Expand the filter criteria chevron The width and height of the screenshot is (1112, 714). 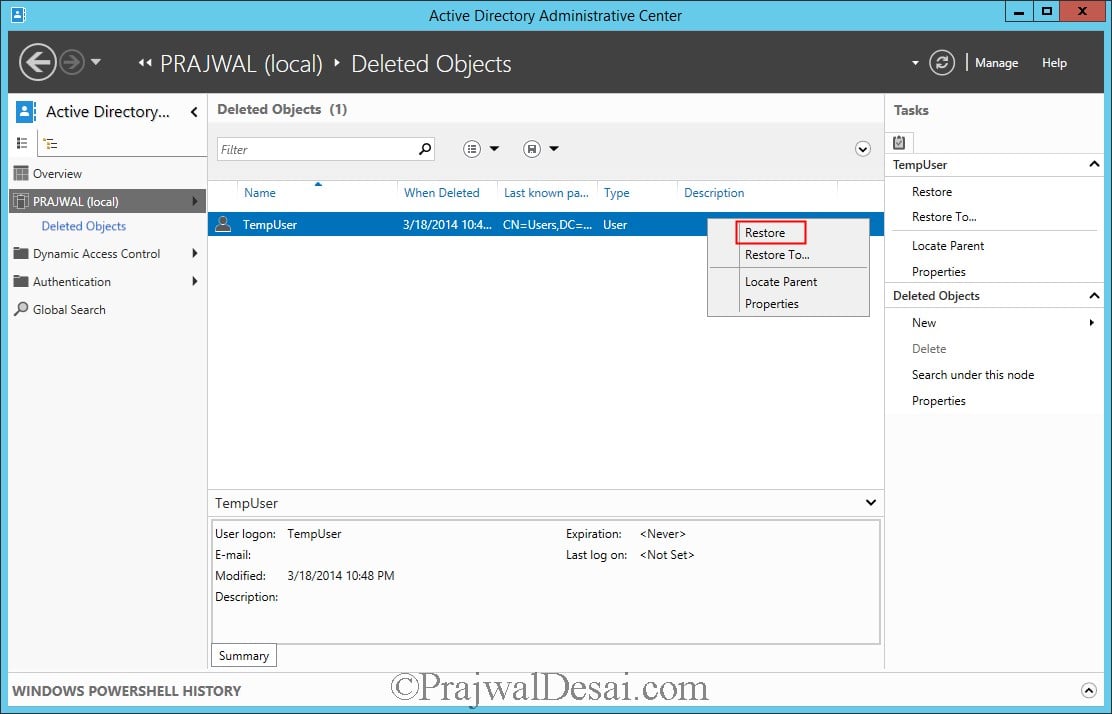862,149
